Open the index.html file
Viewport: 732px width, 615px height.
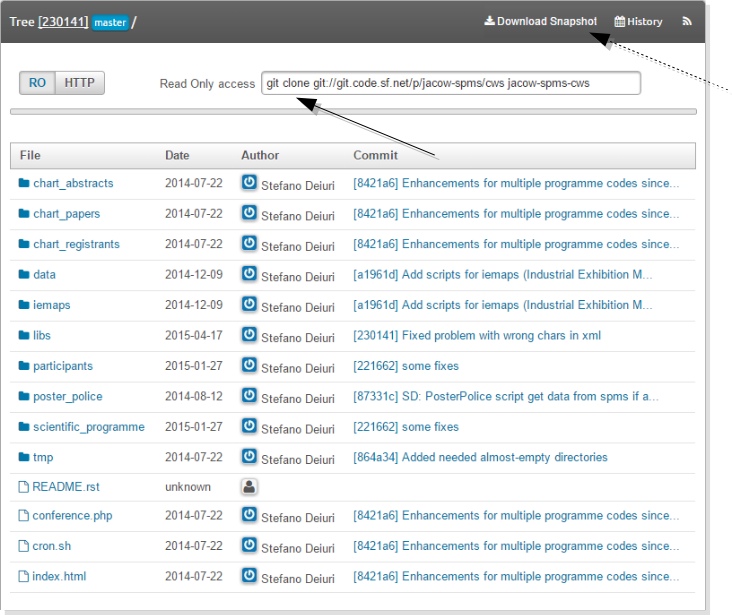tap(59, 576)
